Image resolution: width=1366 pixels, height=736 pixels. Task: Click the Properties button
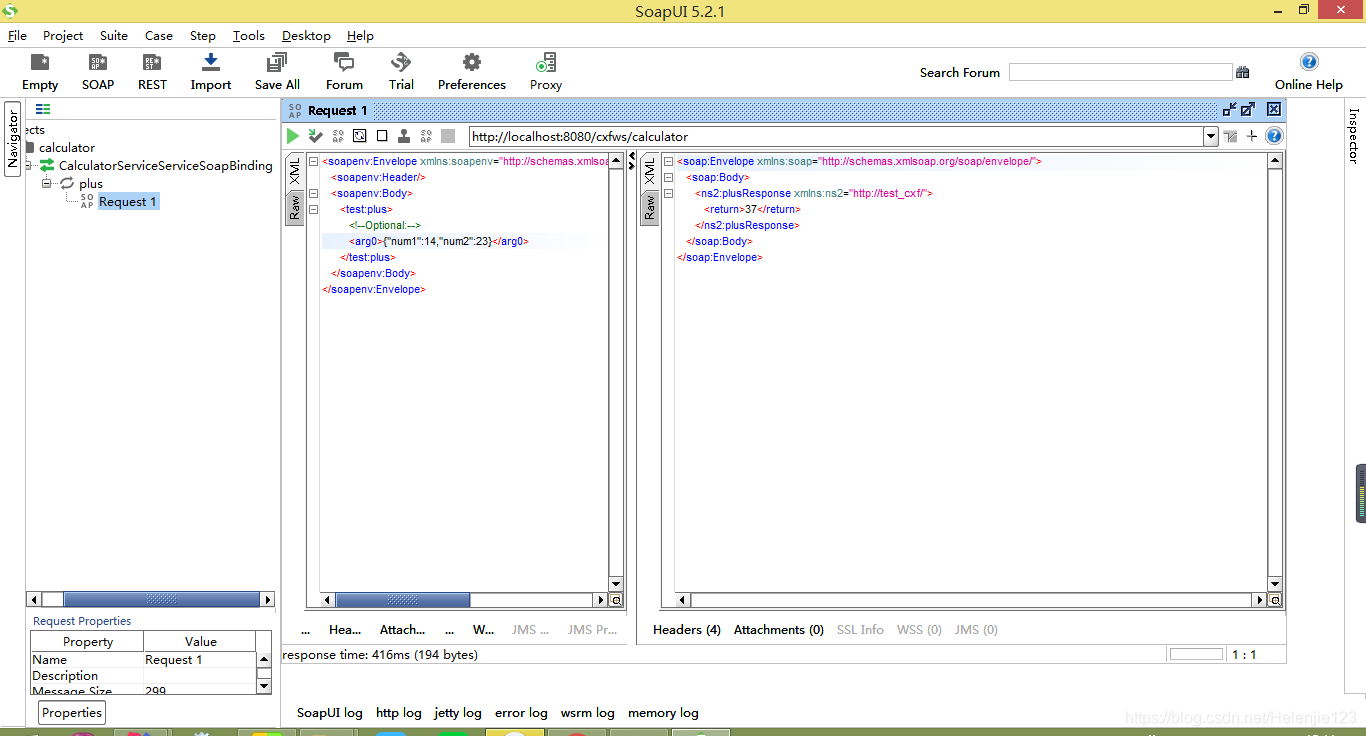click(x=72, y=713)
